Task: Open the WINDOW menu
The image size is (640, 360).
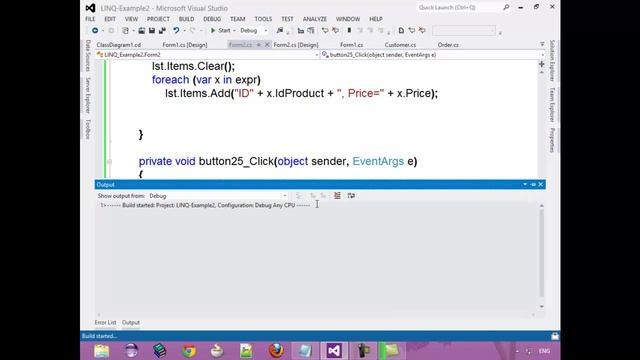Action: 348,19
